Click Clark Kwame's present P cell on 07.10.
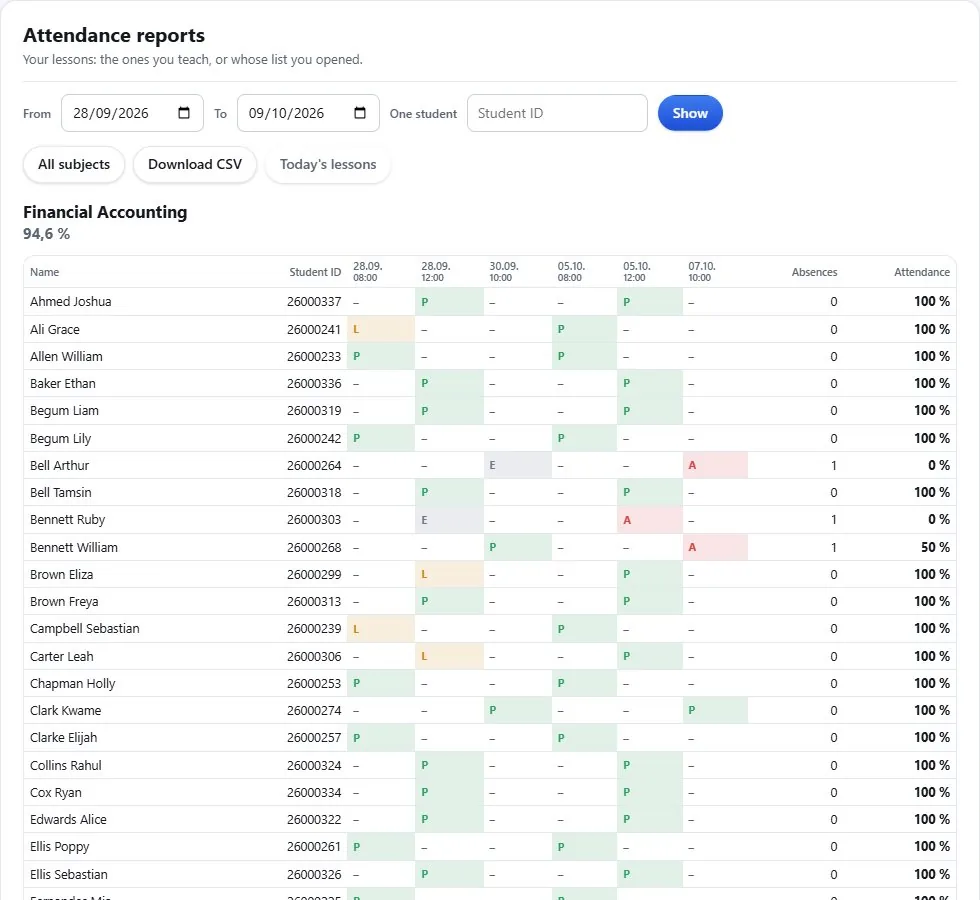The width and height of the screenshot is (980, 900). coord(715,711)
